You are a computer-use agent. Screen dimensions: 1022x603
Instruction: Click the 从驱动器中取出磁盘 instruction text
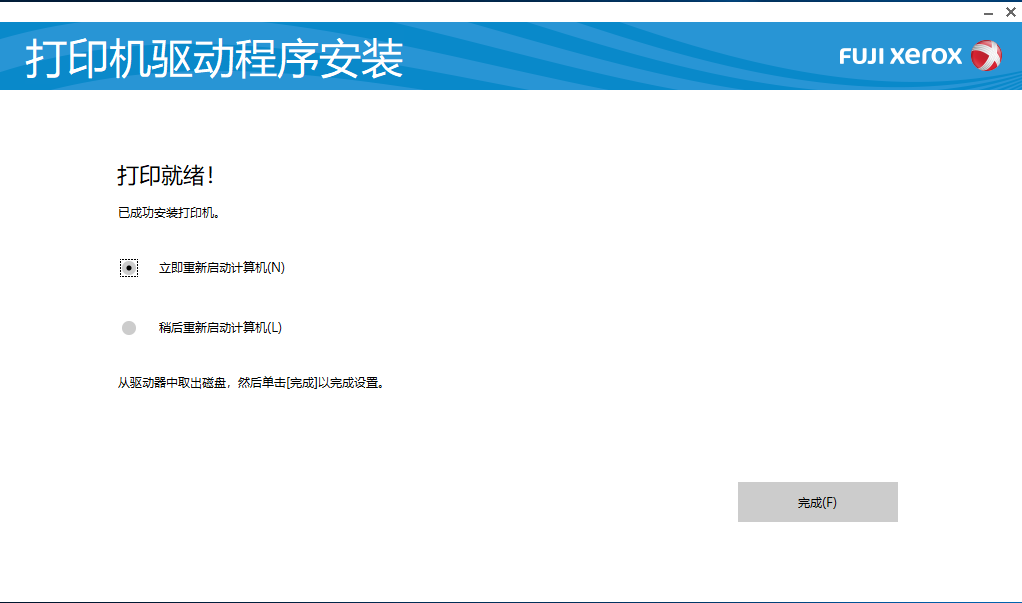click(x=173, y=383)
